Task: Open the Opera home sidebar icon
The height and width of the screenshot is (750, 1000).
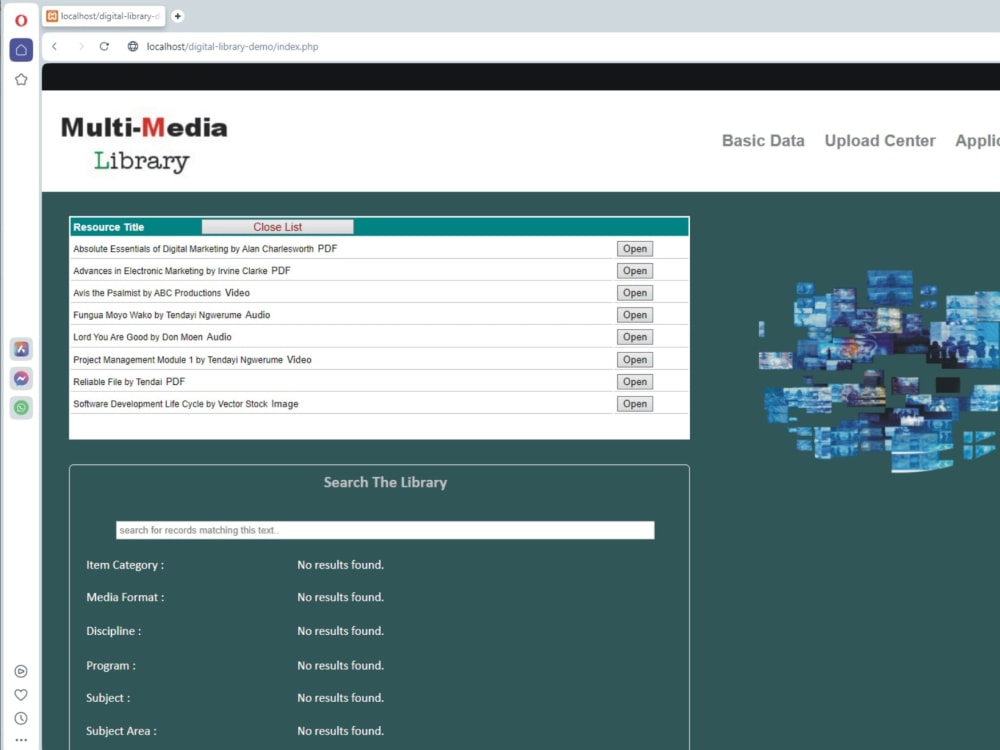Action: click(21, 50)
